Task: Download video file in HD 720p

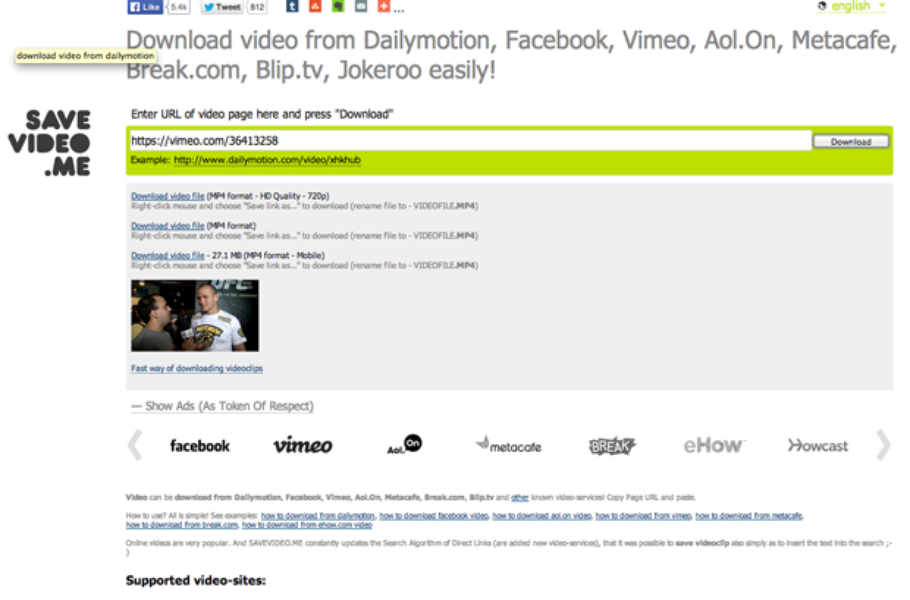Action: tap(167, 196)
